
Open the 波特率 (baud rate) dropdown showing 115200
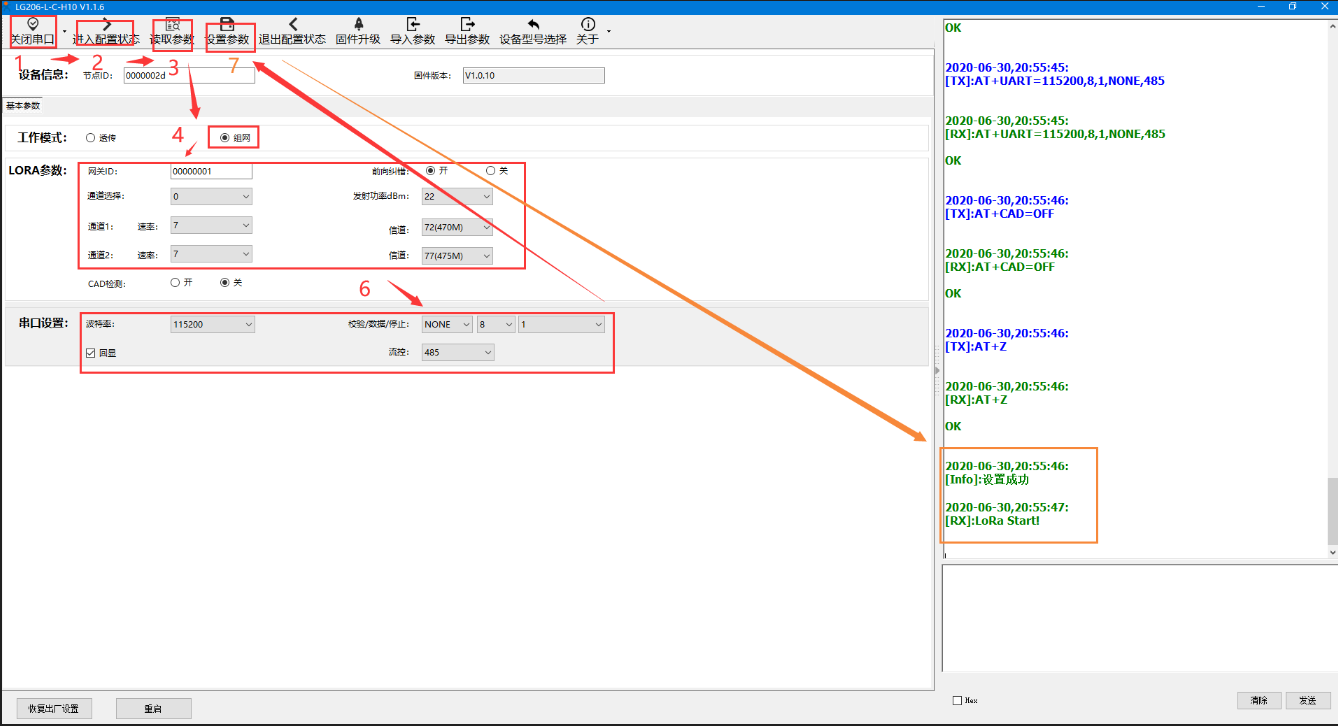213,324
